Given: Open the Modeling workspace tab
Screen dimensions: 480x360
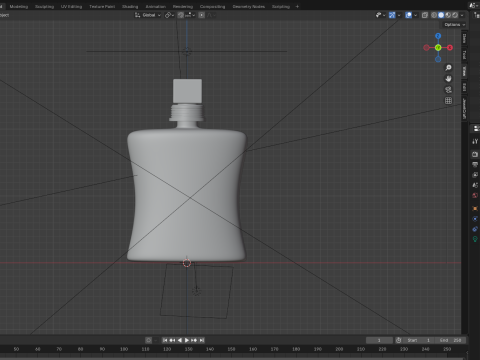Looking at the screenshot, I should [x=19, y=6].
